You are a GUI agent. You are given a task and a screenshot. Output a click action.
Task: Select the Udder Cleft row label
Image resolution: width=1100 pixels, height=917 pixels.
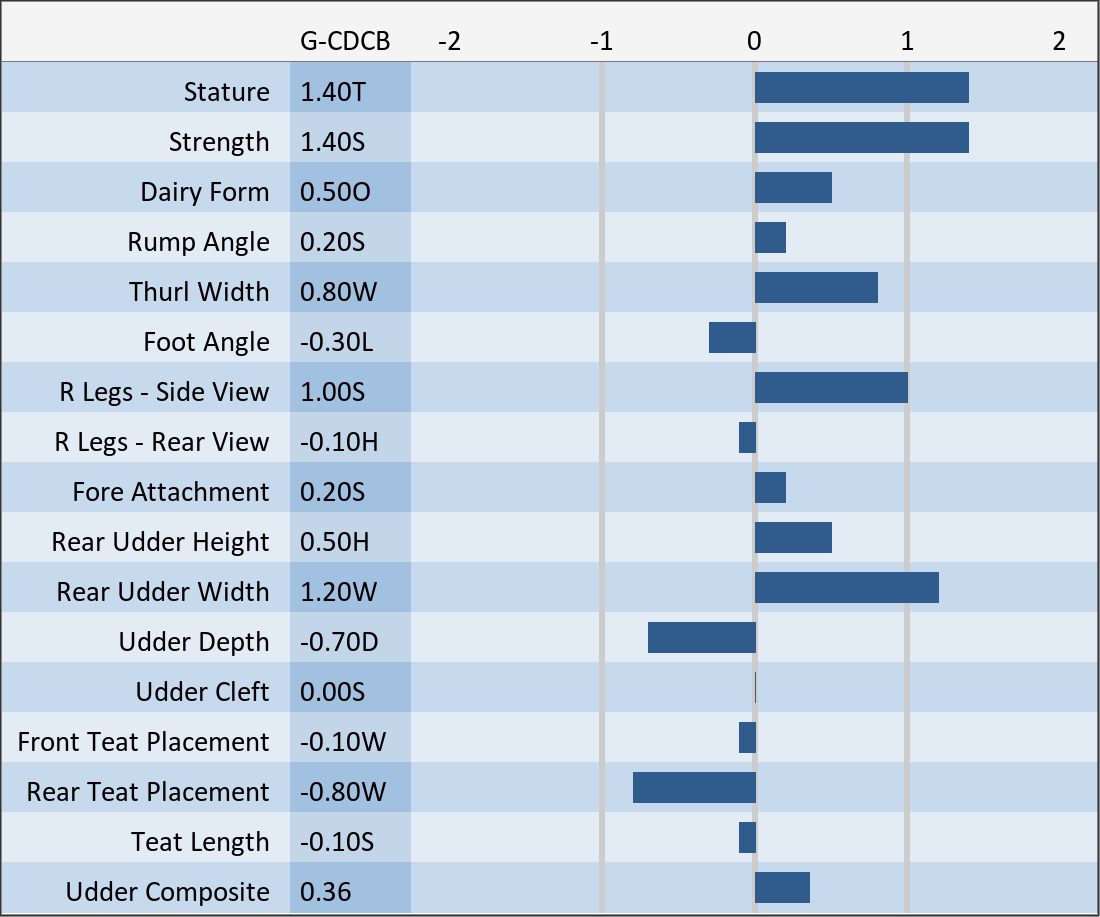(202, 692)
